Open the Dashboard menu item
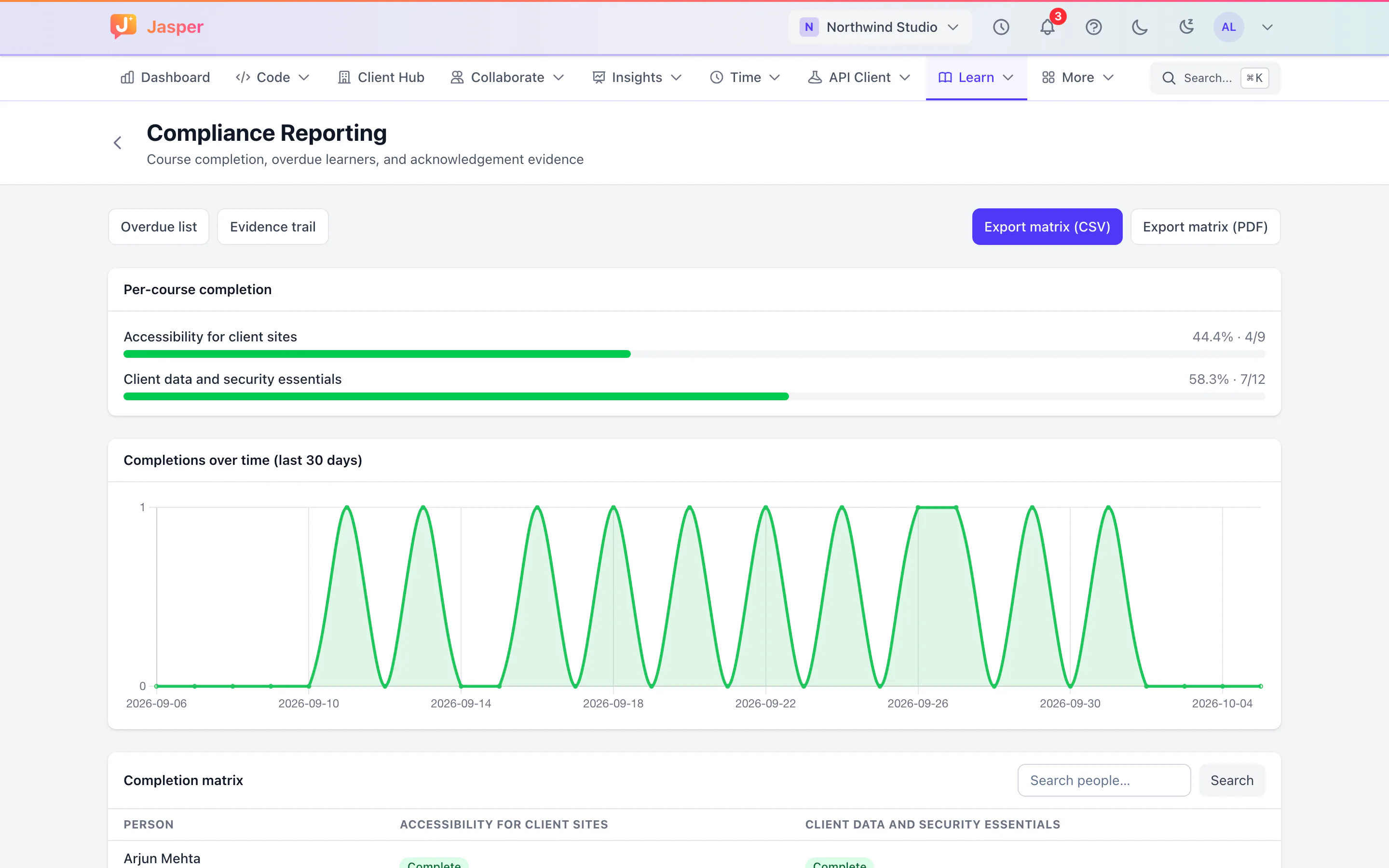The image size is (1389, 868). coord(165,78)
